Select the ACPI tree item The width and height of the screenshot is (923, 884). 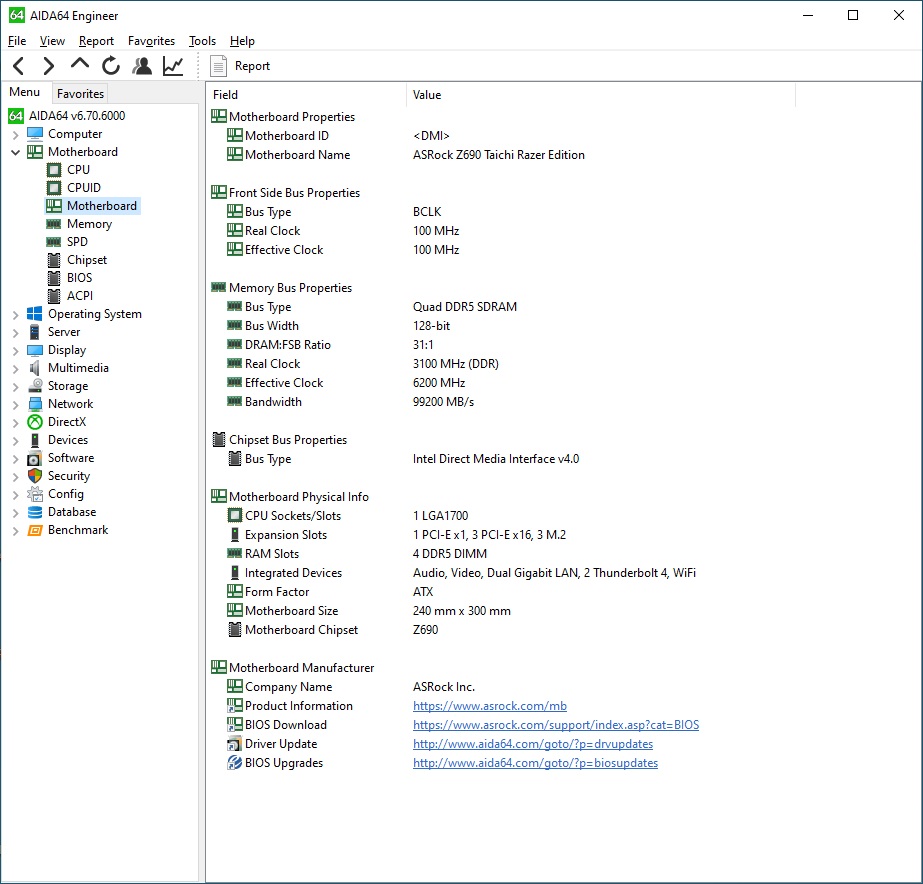79,296
